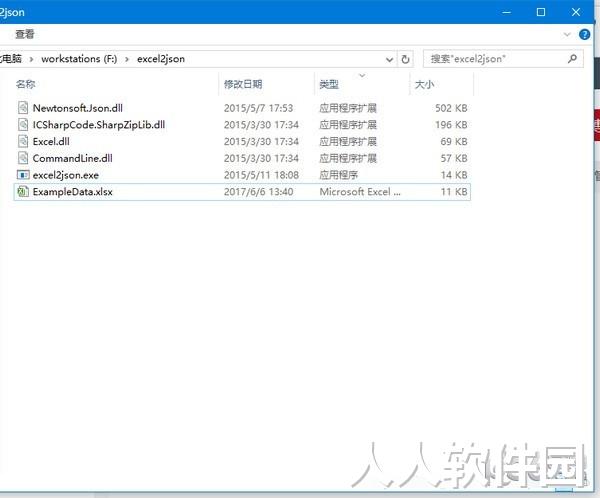Screen dimensions: 600x498
Task: Select the ICSharpCode.SharpZipLib.dll file name
Action: (99, 125)
